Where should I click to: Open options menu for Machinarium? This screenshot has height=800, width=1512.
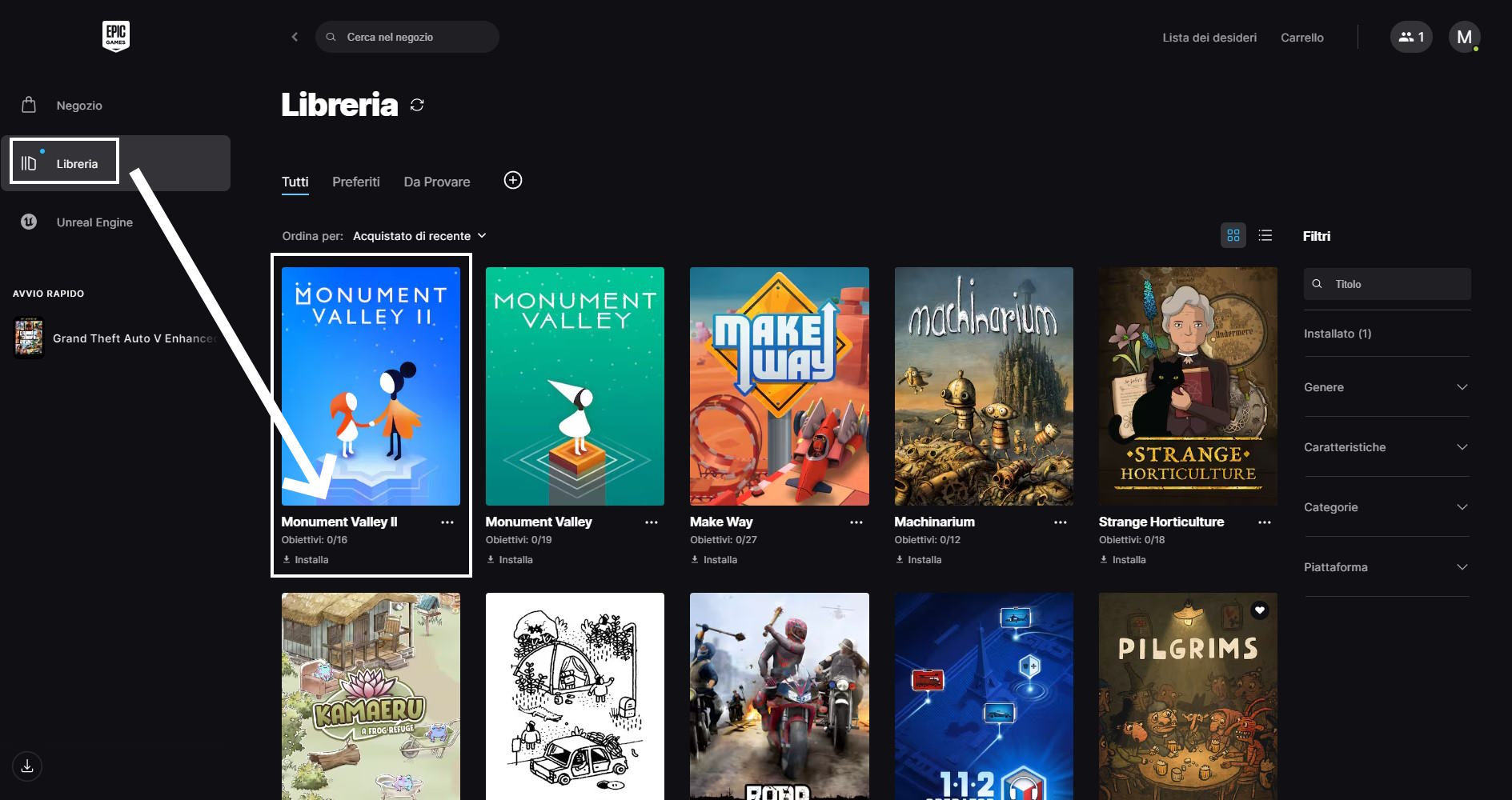tap(1061, 522)
